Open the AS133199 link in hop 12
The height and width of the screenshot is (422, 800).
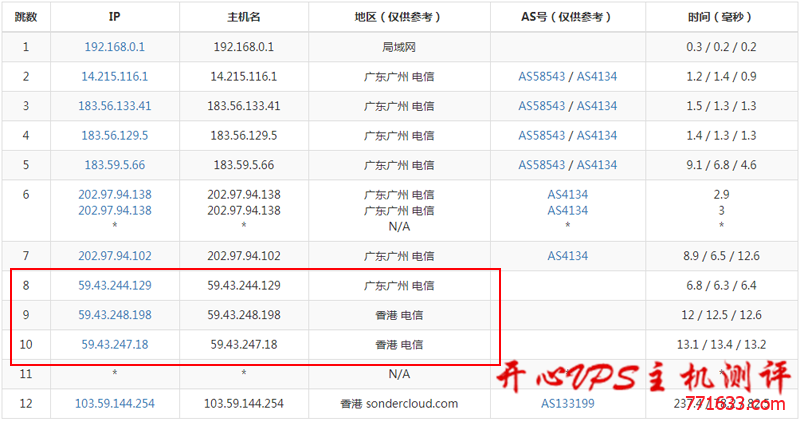tap(567, 404)
